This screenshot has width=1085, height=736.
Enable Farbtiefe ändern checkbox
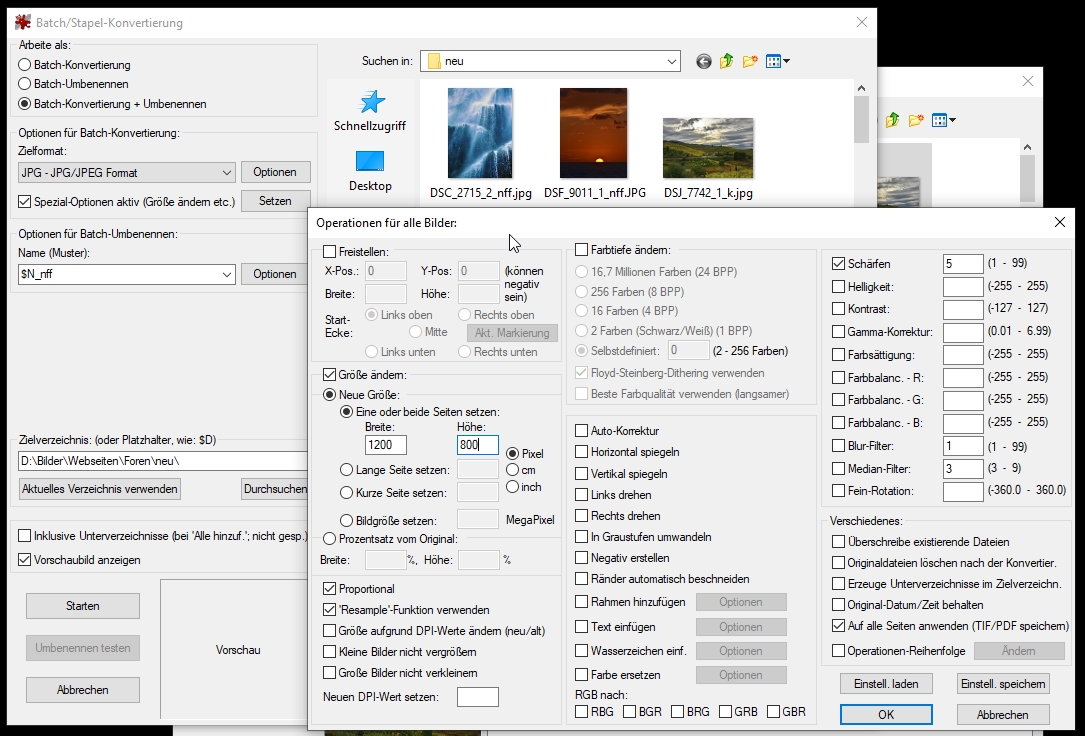coord(581,250)
